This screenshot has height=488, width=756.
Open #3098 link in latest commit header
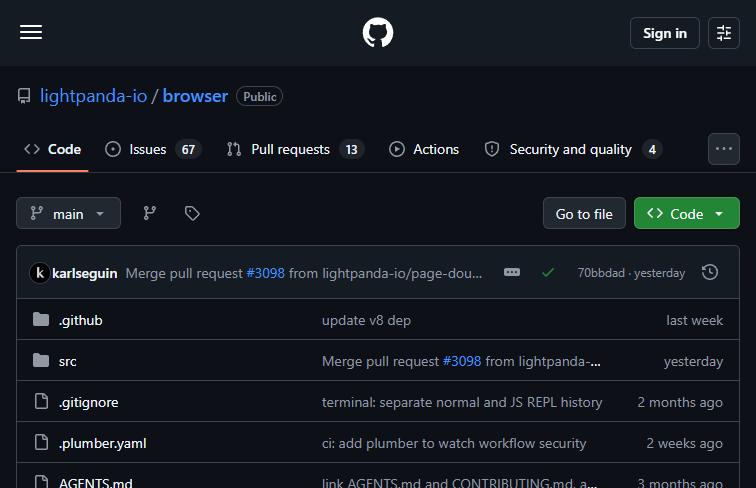(266, 273)
